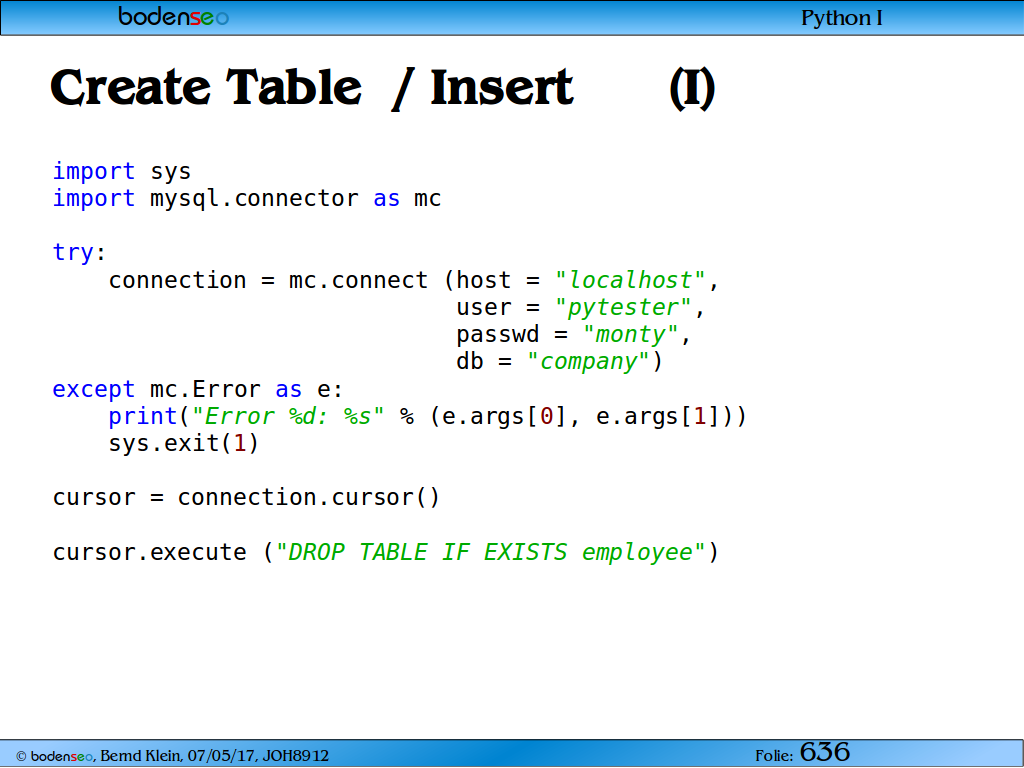Image resolution: width=1024 pixels, height=768 pixels.
Task: Click the 'except mc.Error as e:' line
Action: (198, 389)
